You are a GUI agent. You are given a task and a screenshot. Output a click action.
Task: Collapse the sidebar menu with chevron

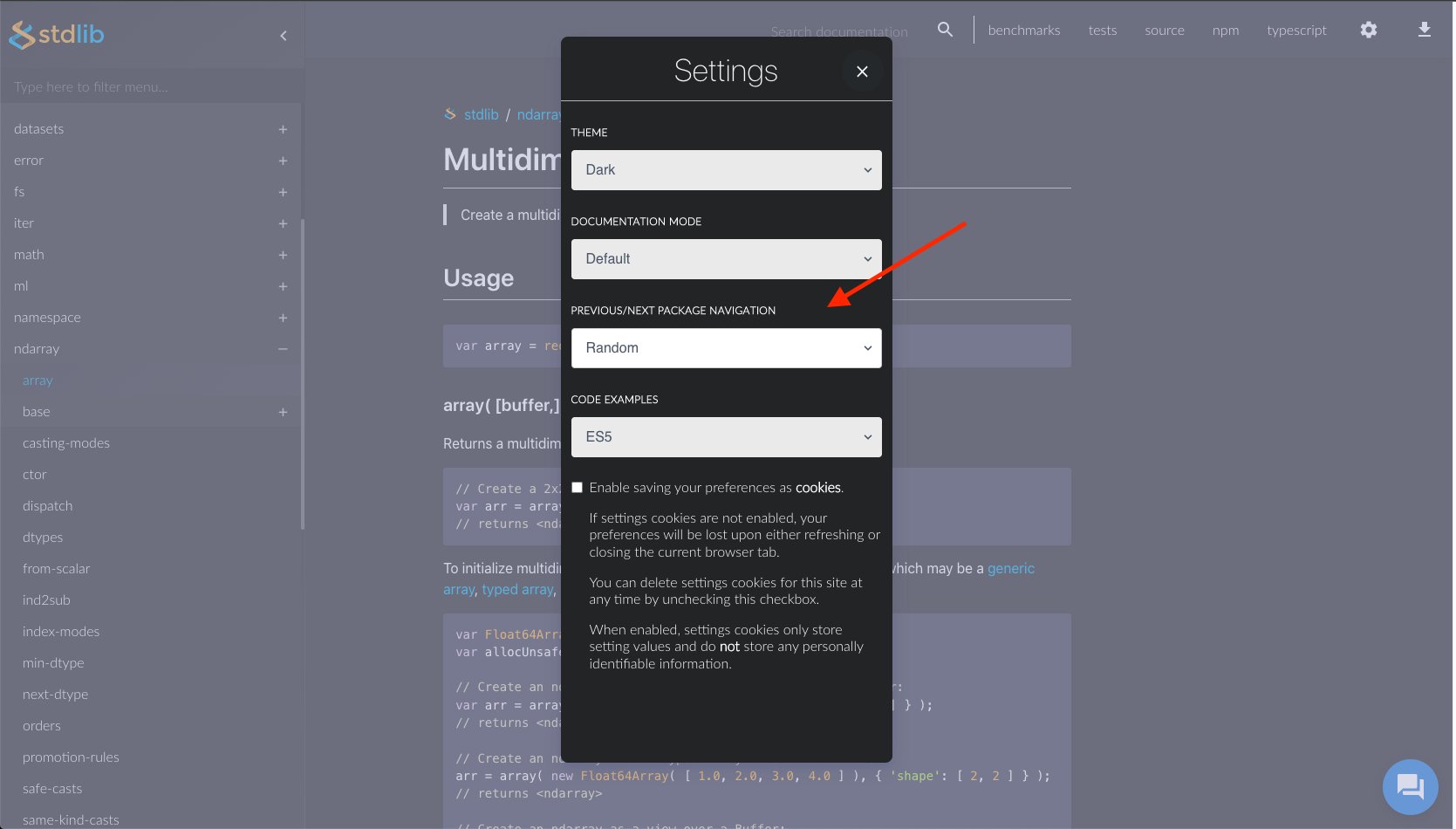point(283,36)
